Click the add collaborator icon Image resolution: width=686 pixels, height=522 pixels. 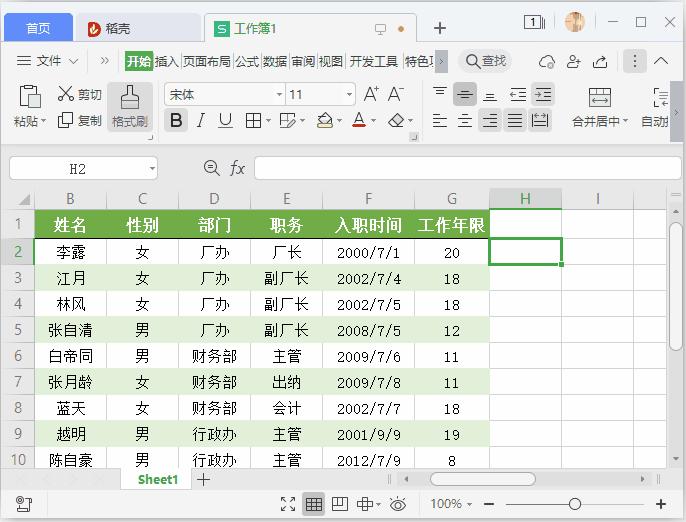point(573,62)
